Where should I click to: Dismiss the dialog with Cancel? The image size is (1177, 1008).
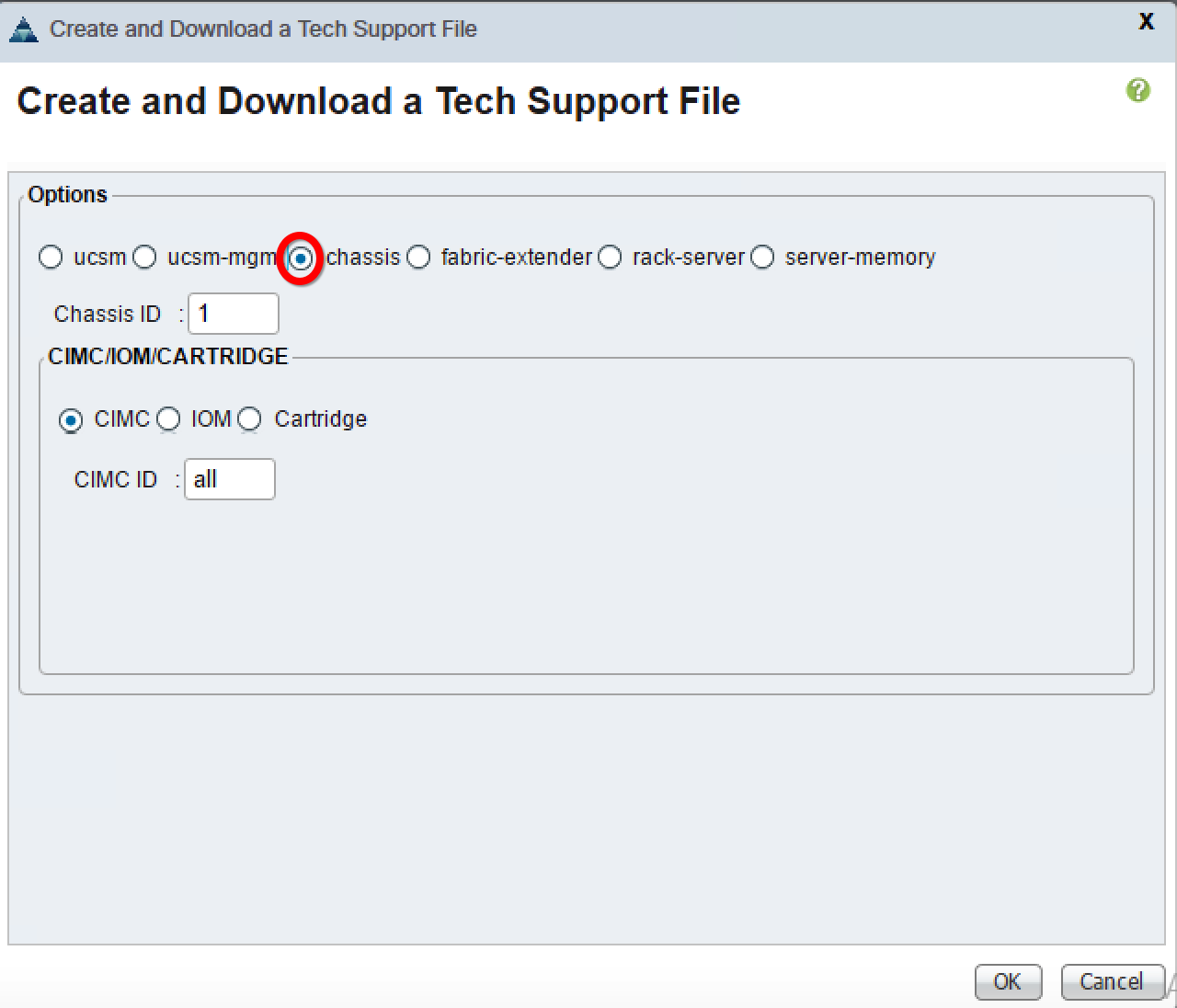(x=1112, y=981)
